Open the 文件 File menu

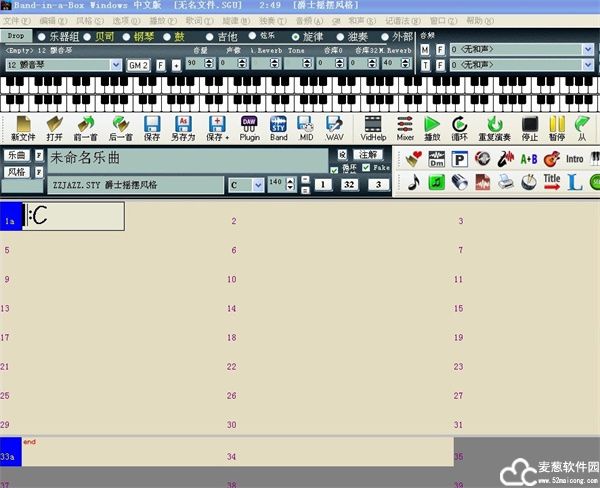tap(17, 21)
